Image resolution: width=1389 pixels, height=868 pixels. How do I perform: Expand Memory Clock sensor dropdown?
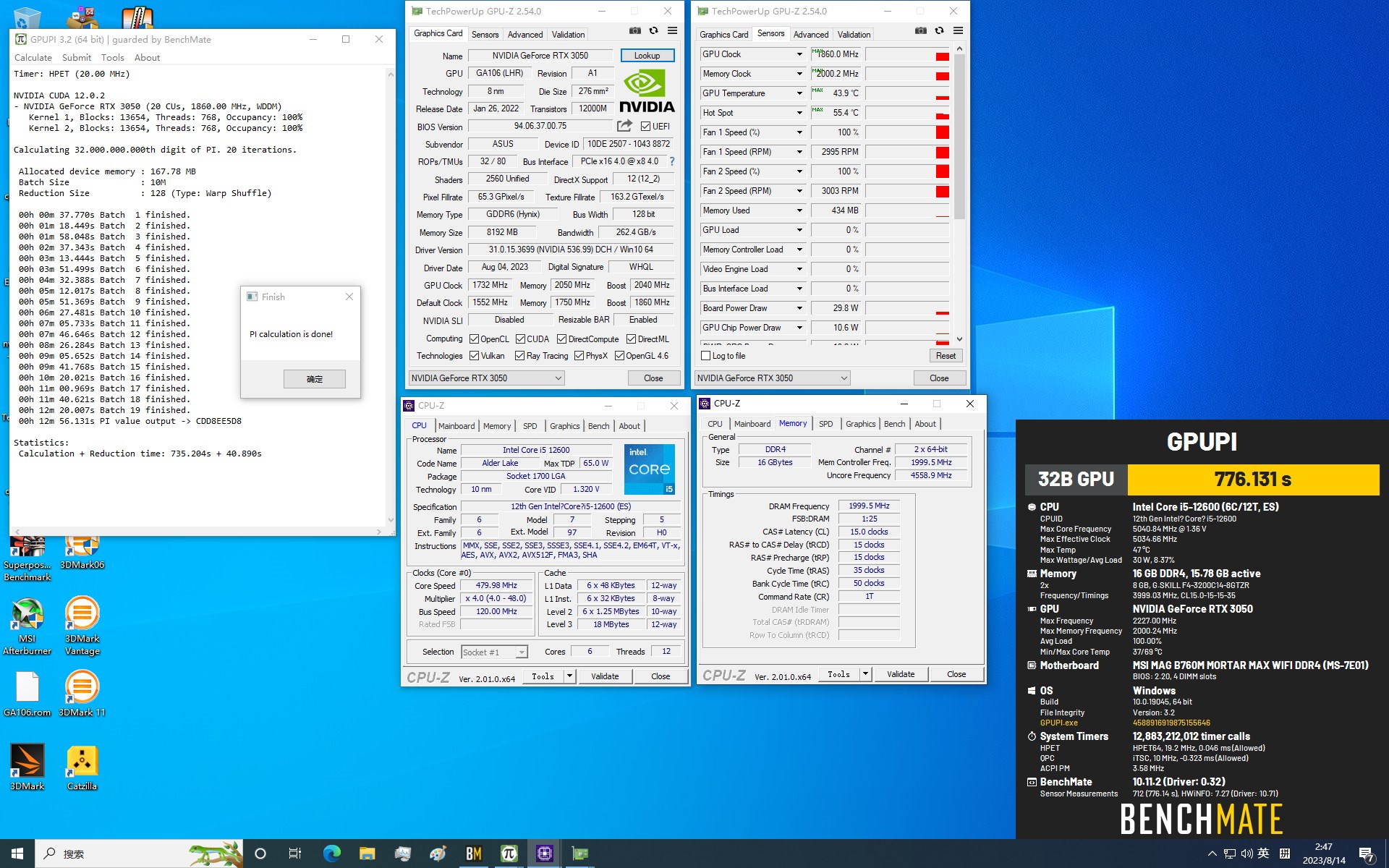pos(799,74)
